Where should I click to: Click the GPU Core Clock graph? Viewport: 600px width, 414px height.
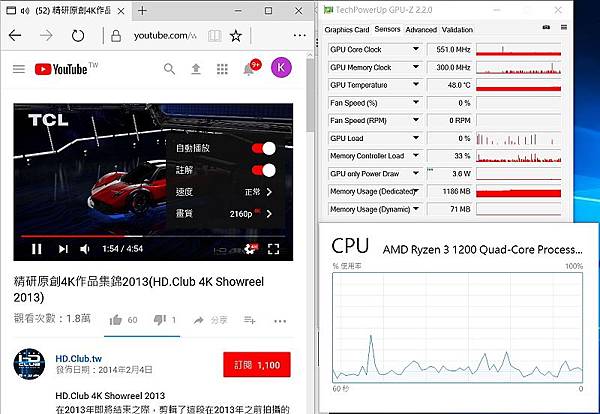[x=518, y=49]
